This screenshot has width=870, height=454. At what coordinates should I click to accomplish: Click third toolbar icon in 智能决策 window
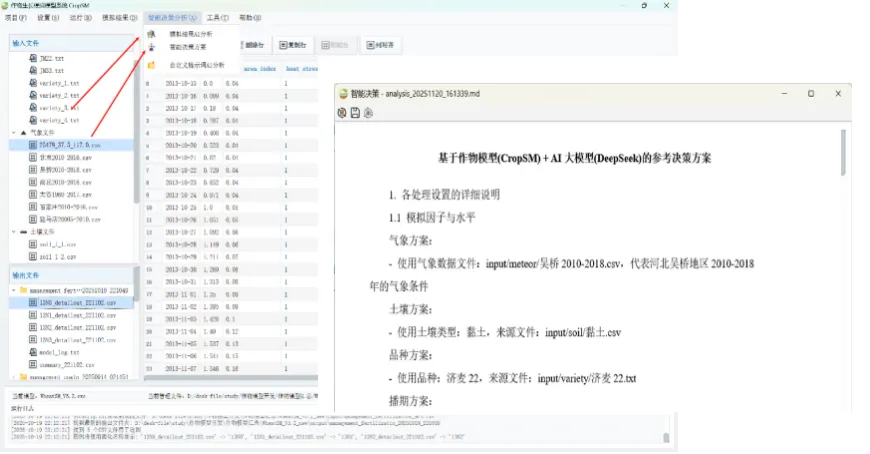click(368, 113)
